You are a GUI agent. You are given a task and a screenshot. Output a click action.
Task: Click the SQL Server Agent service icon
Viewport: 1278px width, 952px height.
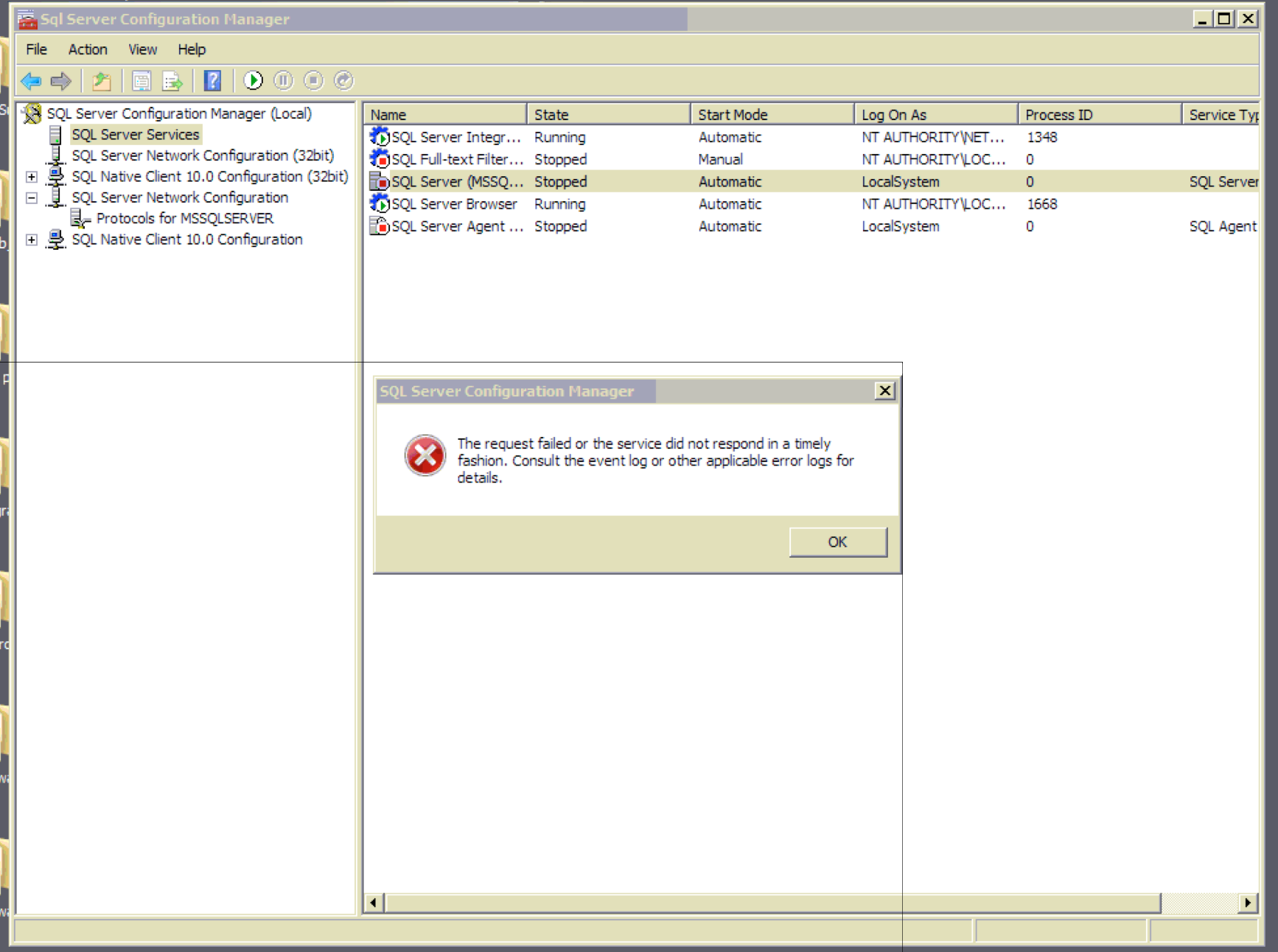click(x=379, y=225)
